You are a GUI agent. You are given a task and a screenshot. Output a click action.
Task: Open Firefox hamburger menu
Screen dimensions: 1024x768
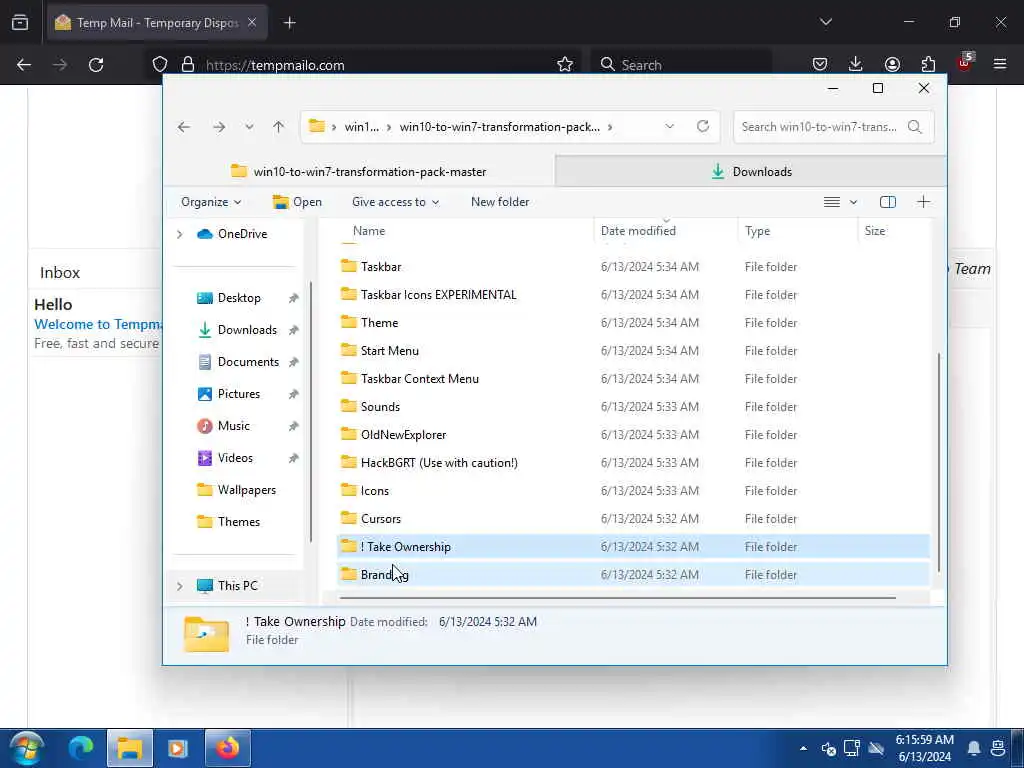point(1000,64)
